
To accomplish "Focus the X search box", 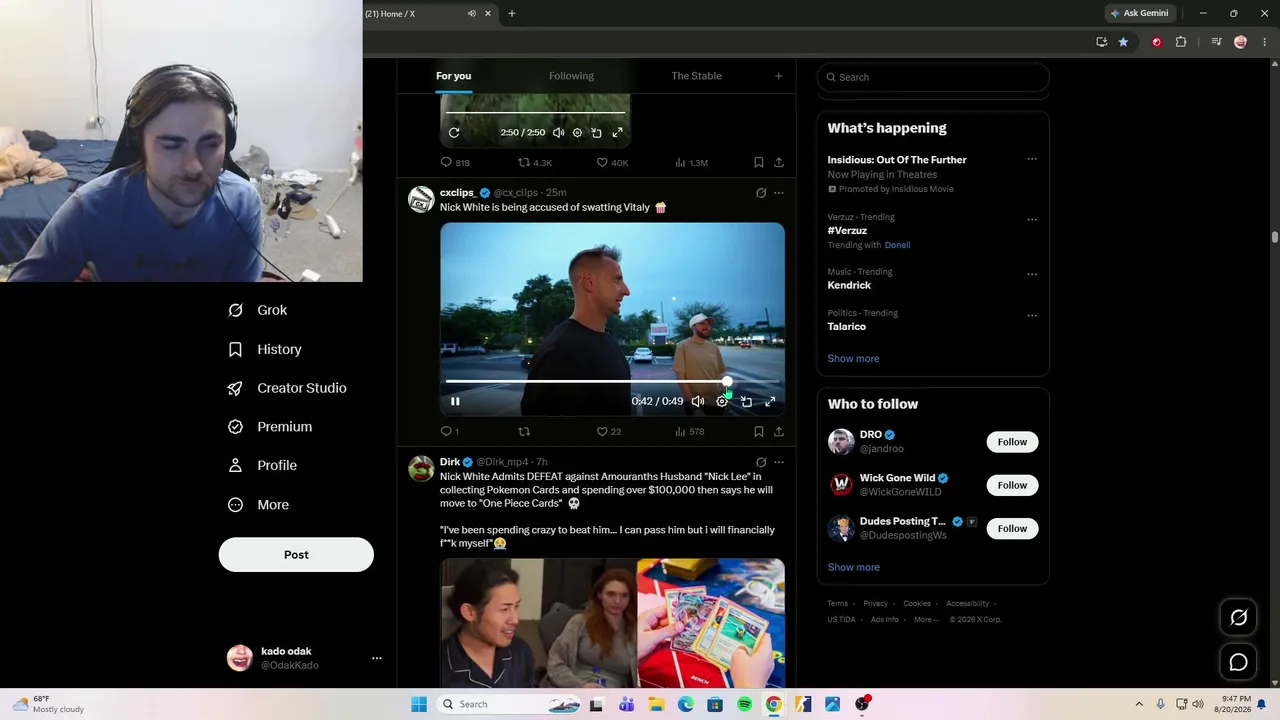I will (933, 77).
